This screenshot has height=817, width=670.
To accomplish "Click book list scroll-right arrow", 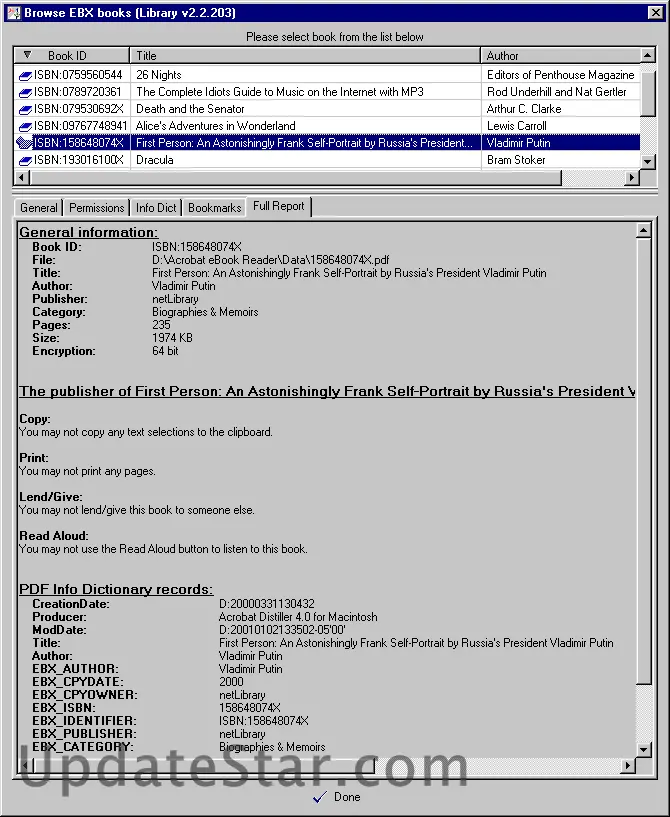I will click(631, 177).
